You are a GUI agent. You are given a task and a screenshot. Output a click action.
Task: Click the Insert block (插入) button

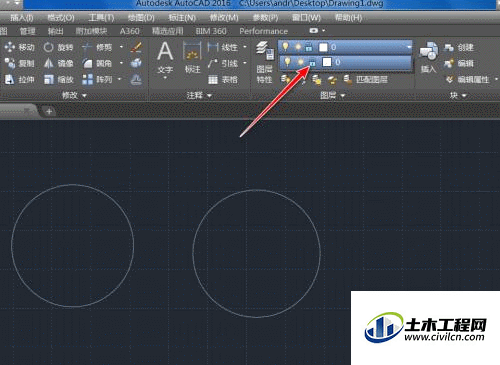tap(429, 57)
